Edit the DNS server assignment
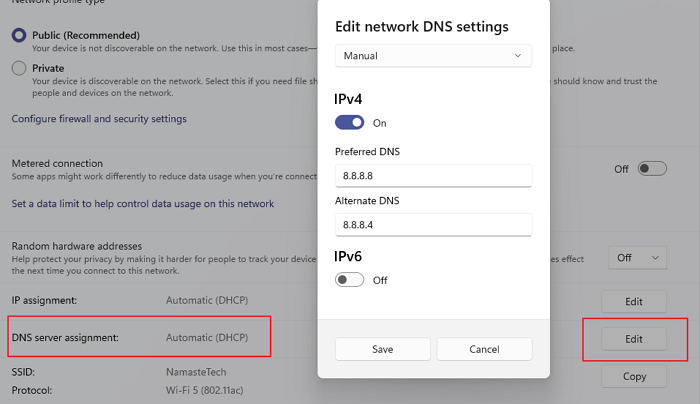The height and width of the screenshot is (404, 700). (634, 339)
